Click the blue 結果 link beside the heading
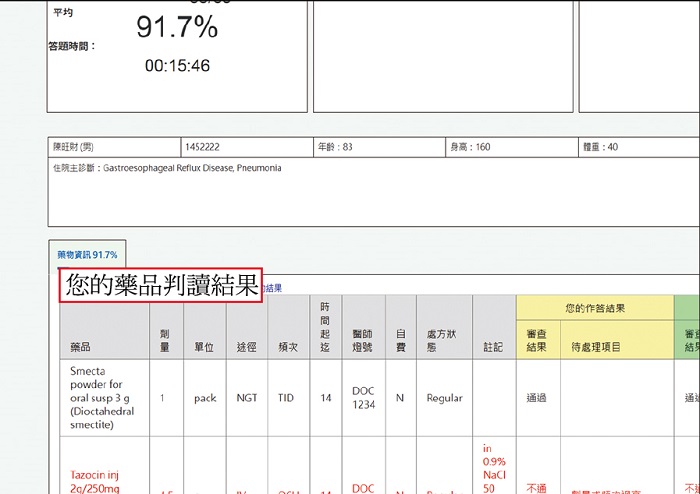700x494 pixels. tap(272, 287)
